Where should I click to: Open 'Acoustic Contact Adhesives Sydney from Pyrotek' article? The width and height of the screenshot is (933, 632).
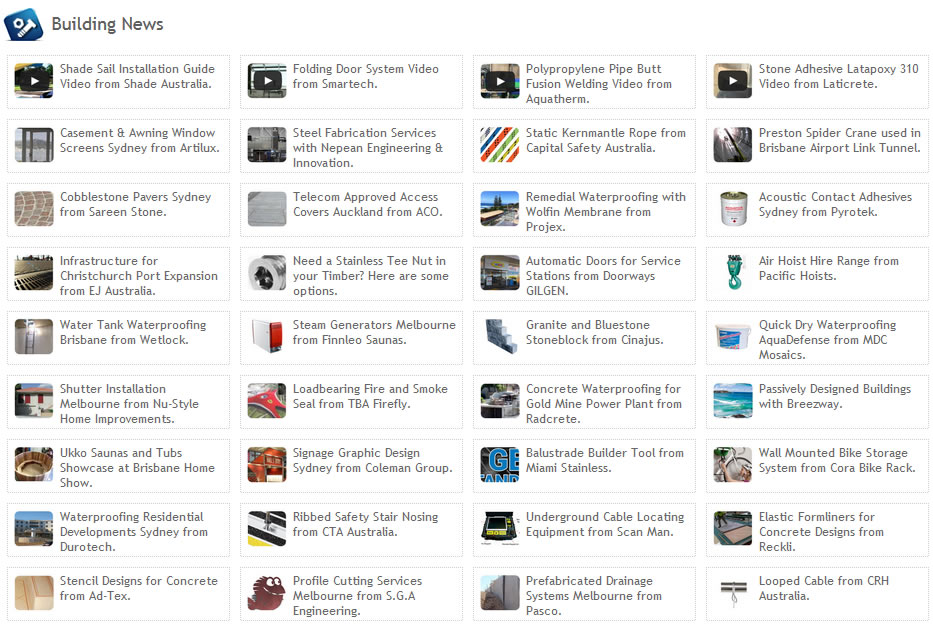coord(835,204)
